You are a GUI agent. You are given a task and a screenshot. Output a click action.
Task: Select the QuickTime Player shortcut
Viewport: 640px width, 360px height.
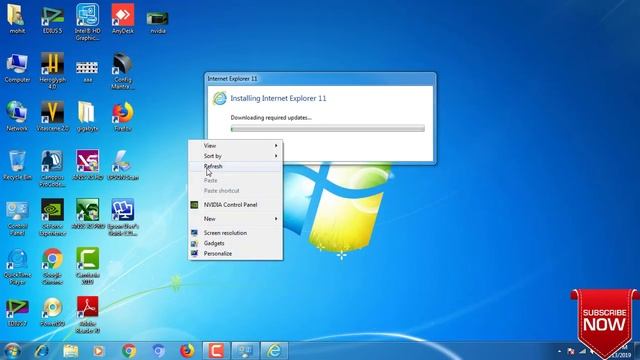[x=17, y=267]
